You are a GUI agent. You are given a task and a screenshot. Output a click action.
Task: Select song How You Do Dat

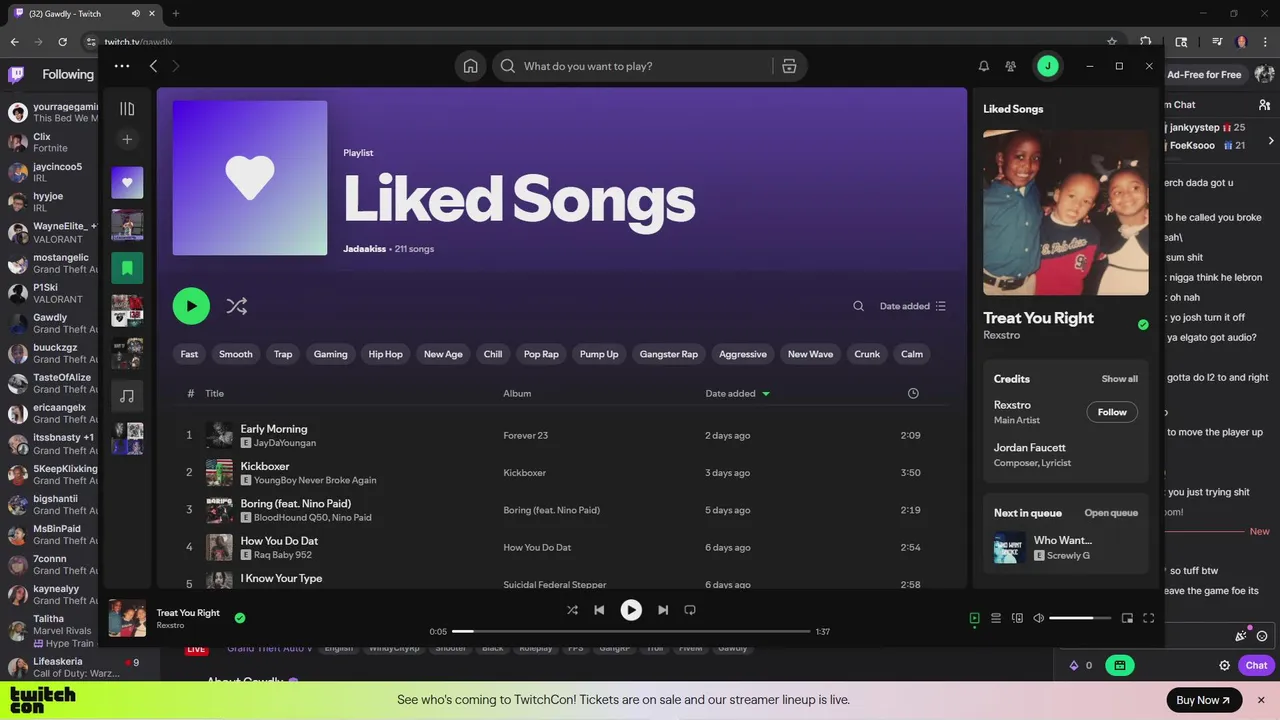point(279,541)
